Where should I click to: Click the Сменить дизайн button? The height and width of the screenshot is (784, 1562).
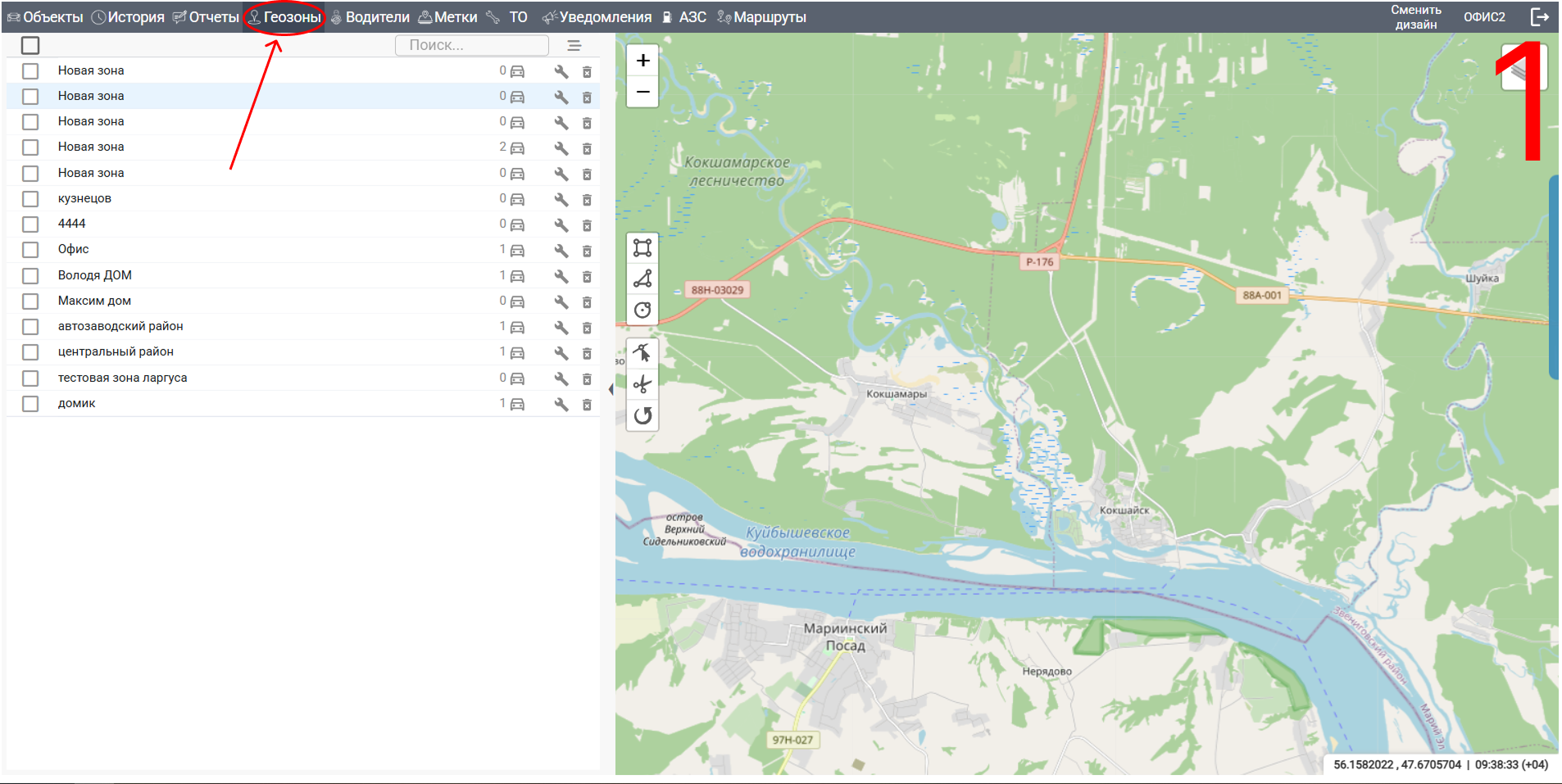pyautogui.click(x=1415, y=17)
